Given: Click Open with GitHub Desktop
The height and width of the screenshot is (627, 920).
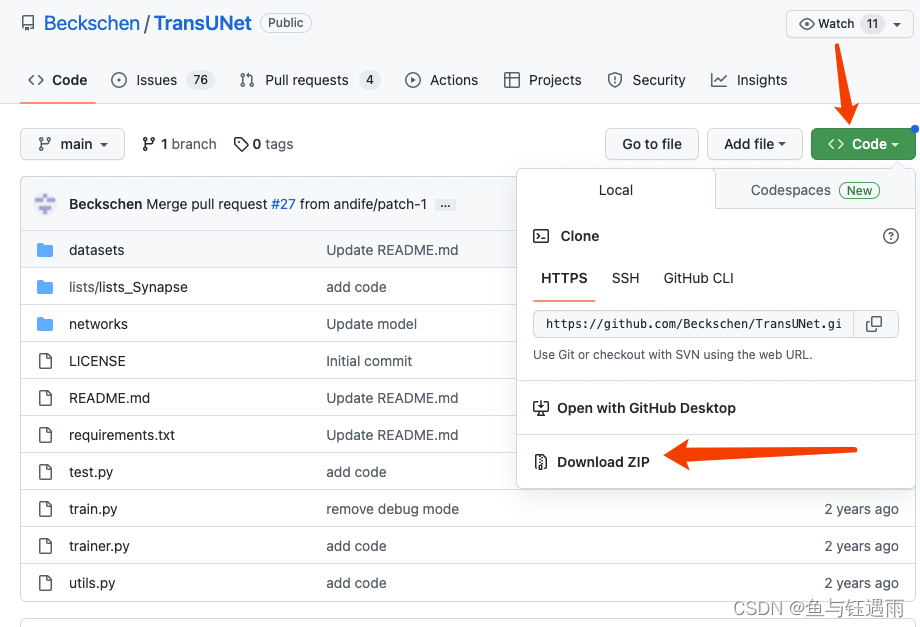Looking at the screenshot, I should click(644, 408).
